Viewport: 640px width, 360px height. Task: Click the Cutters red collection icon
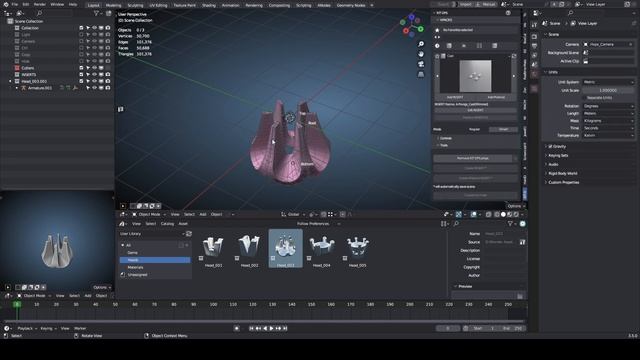17,68
